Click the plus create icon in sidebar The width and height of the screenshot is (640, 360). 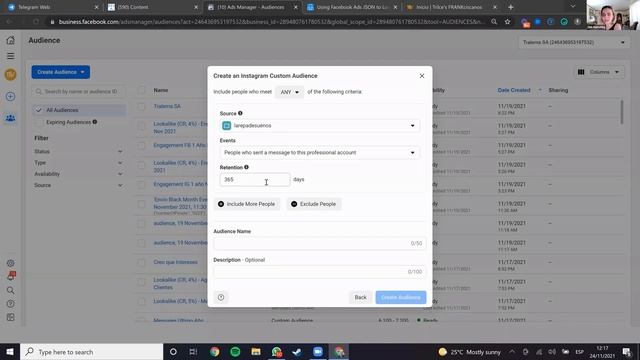[x=11, y=96]
